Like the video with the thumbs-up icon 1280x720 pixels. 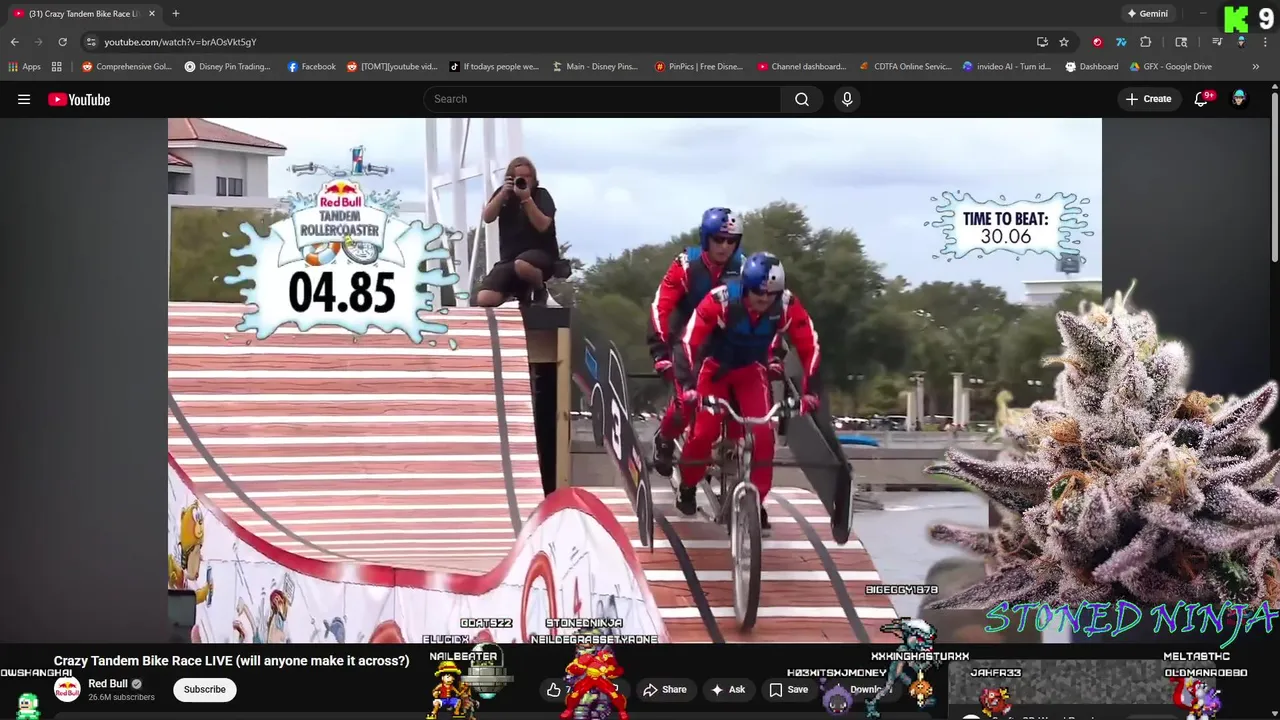pos(554,689)
